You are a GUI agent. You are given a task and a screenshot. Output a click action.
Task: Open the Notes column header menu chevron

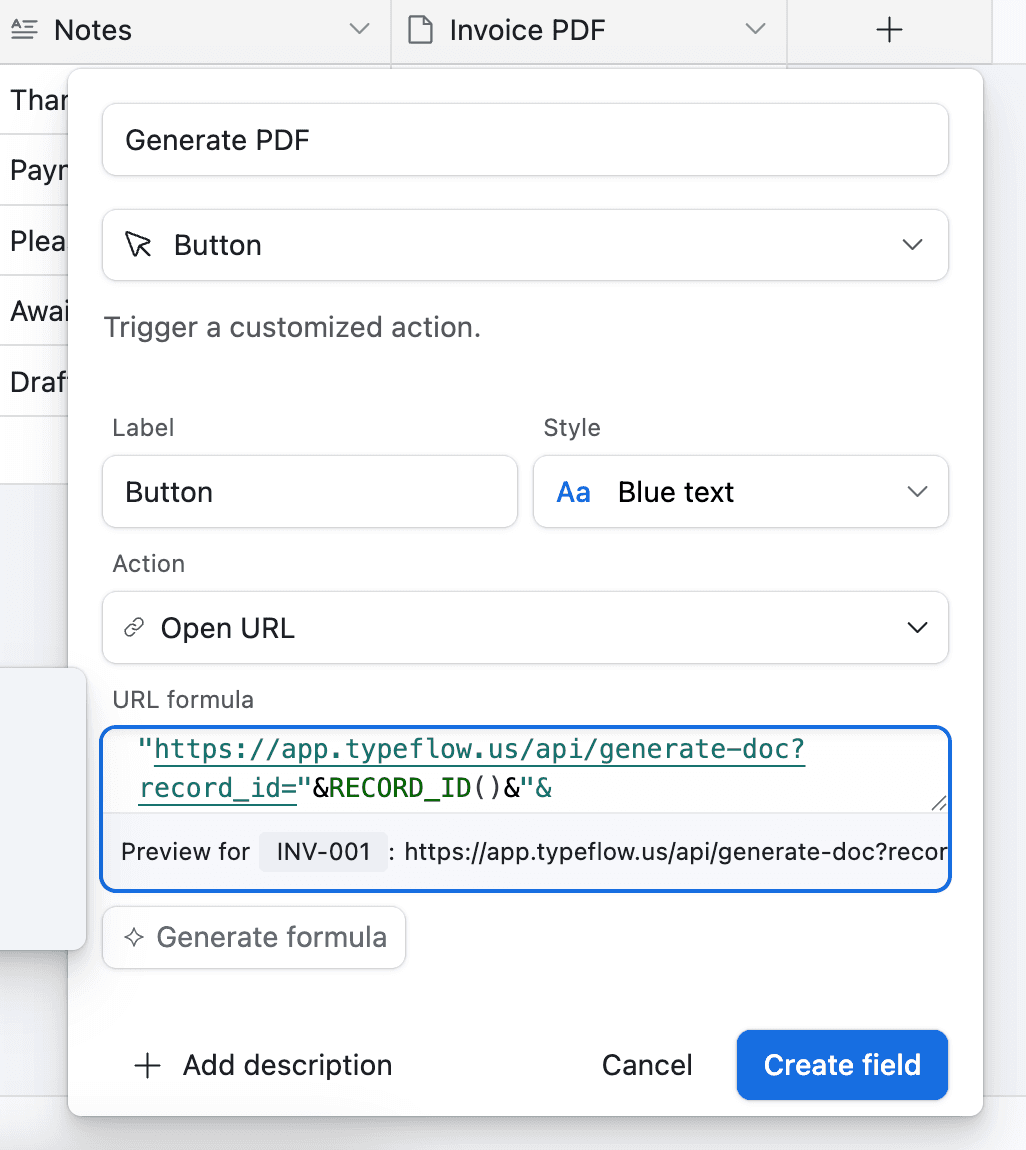359,31
